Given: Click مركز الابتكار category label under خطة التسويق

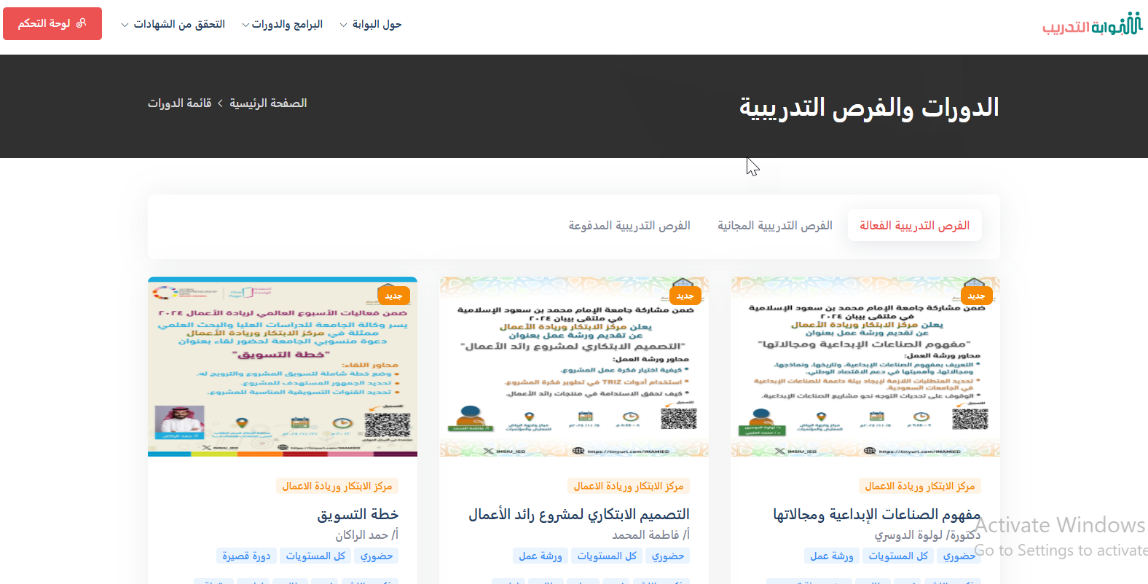Looking at the screenshot, I should 337,486.
